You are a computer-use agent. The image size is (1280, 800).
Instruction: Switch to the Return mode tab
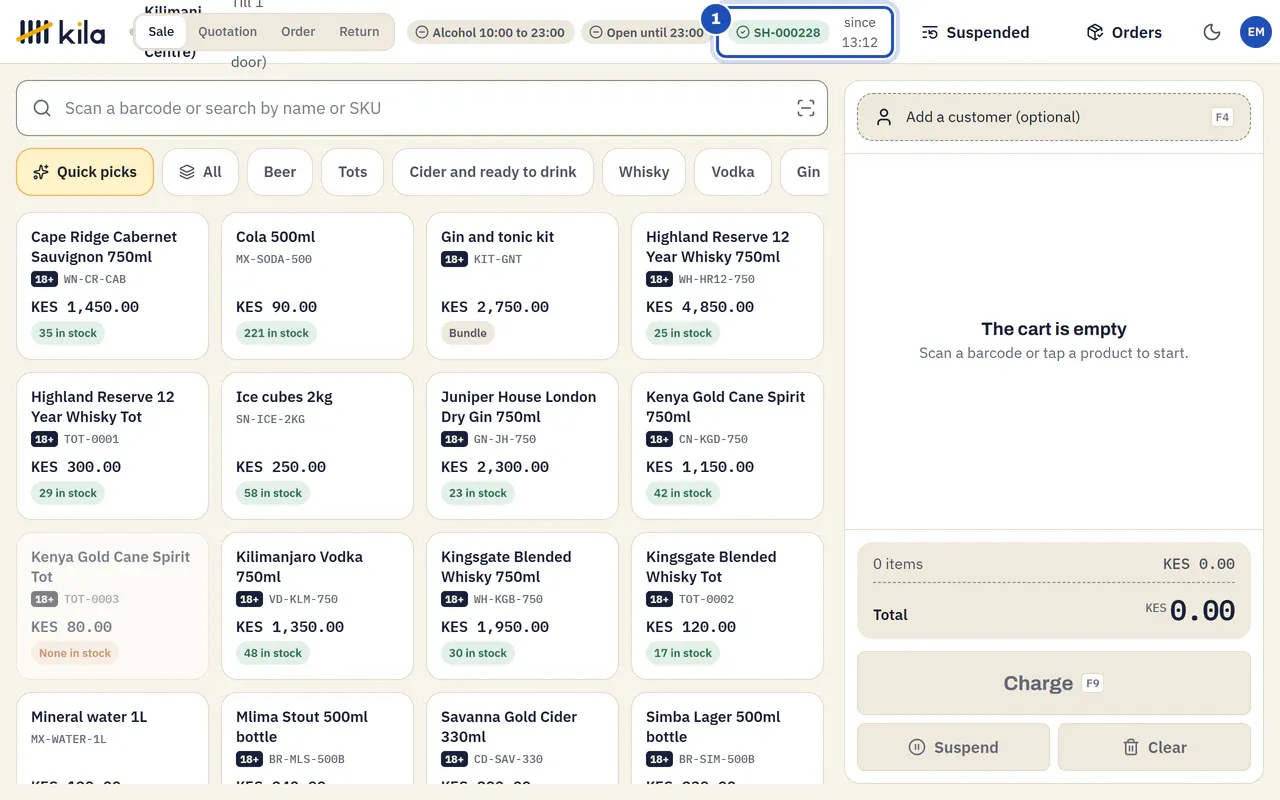[359, 32]
